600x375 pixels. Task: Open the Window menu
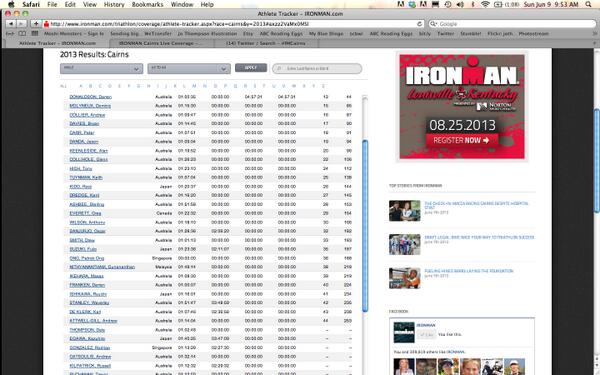[x=182, y=4]
